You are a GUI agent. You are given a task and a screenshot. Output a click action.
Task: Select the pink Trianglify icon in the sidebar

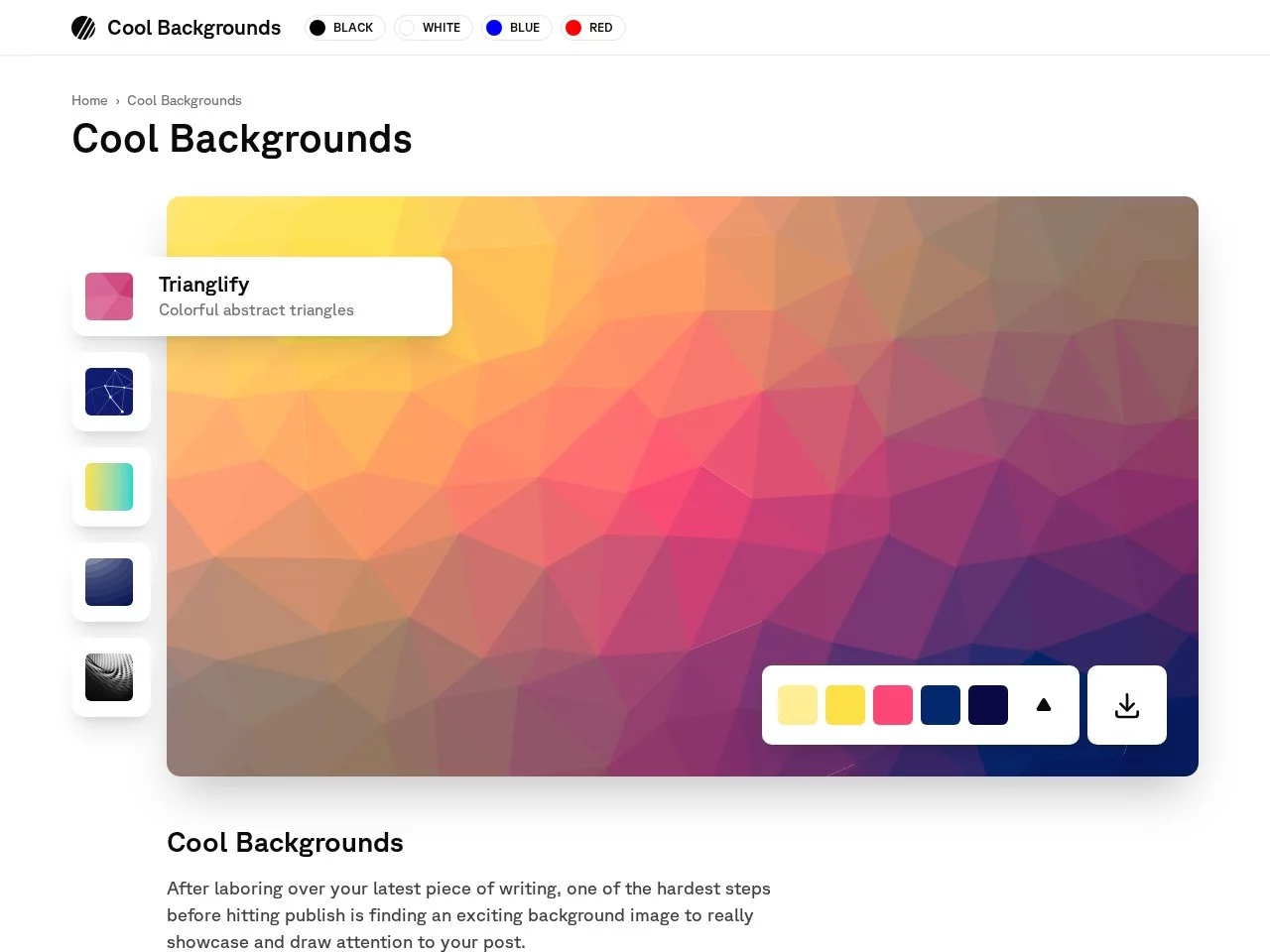tap(109, 296)
